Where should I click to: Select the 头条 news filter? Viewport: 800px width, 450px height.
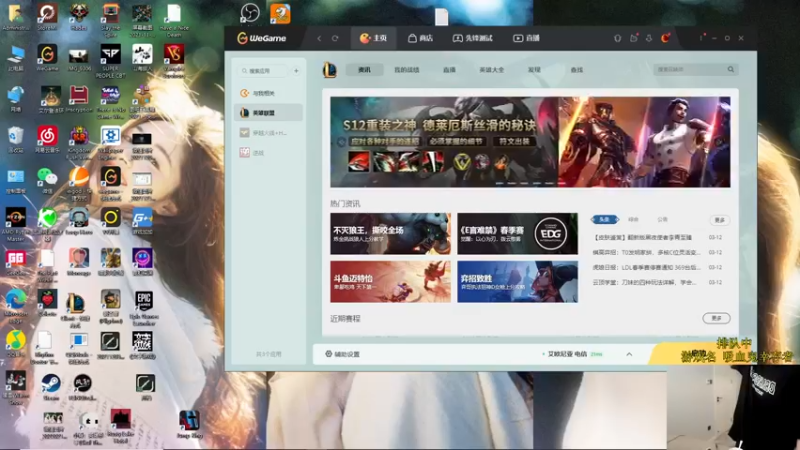click(605, 219)
